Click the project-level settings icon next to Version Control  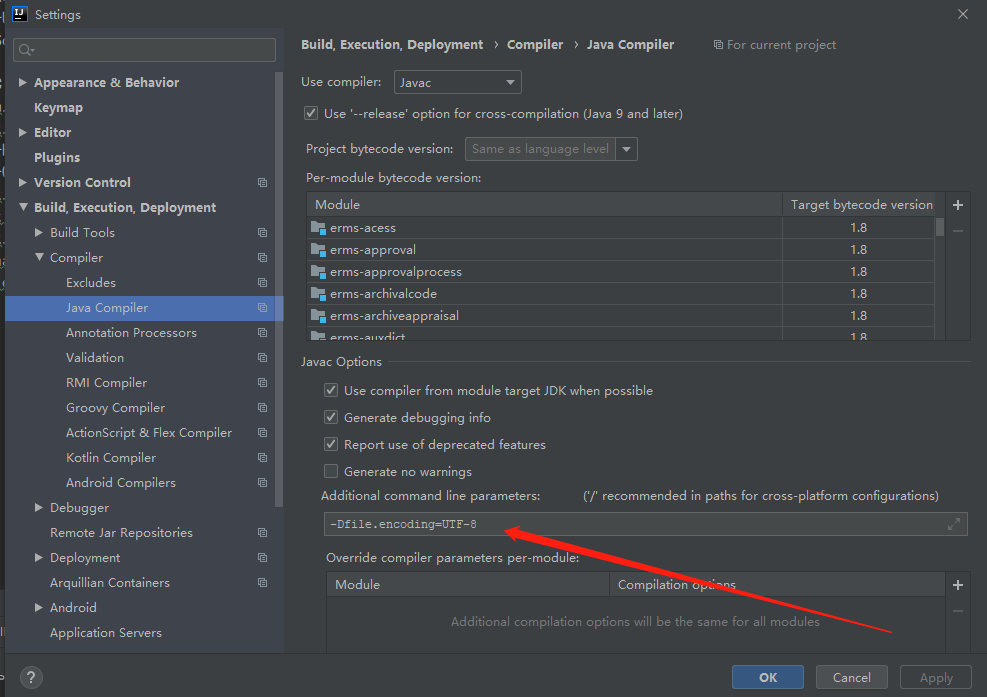point(262,182)
